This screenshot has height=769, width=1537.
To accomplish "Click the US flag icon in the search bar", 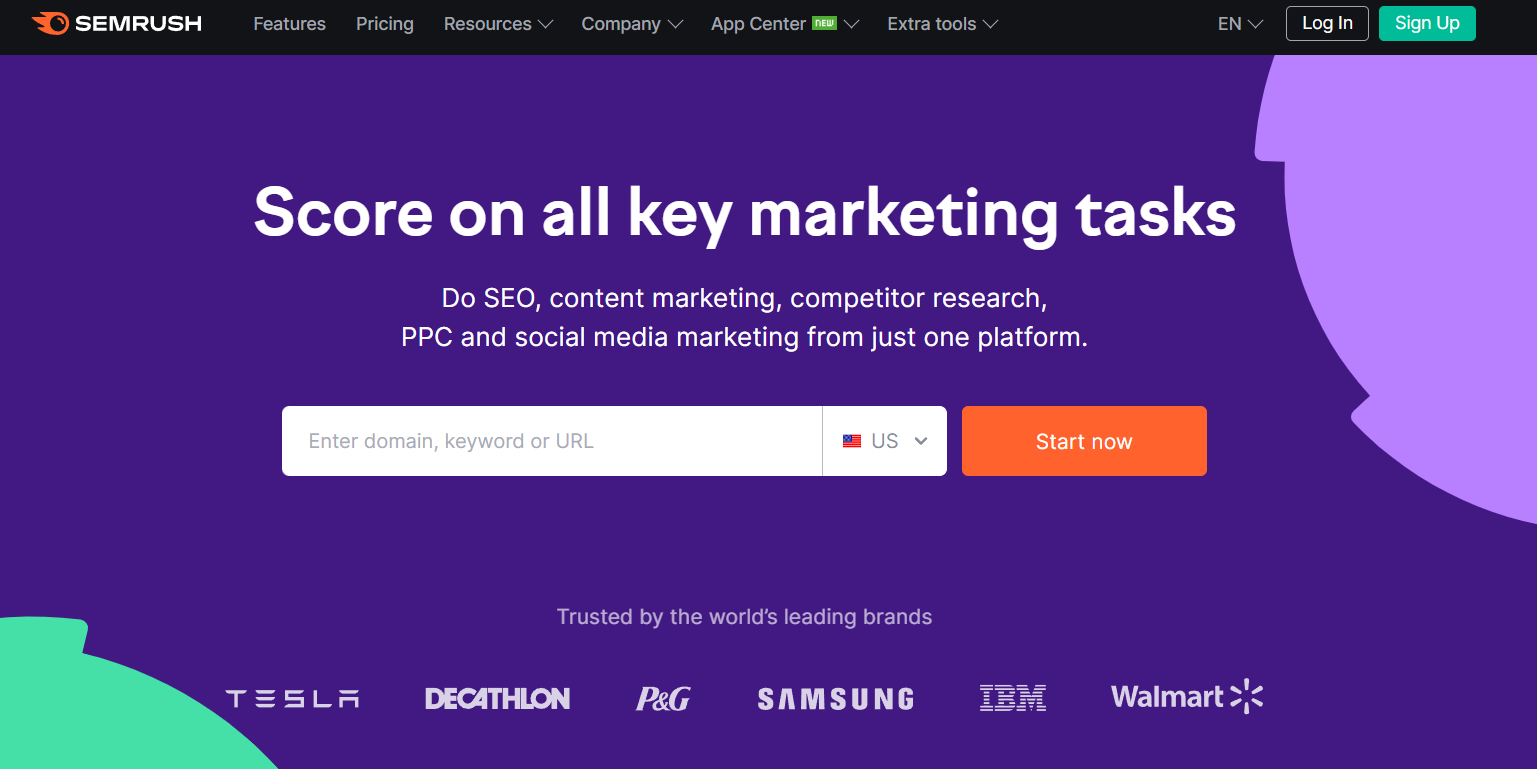I will tap(852, 441).
